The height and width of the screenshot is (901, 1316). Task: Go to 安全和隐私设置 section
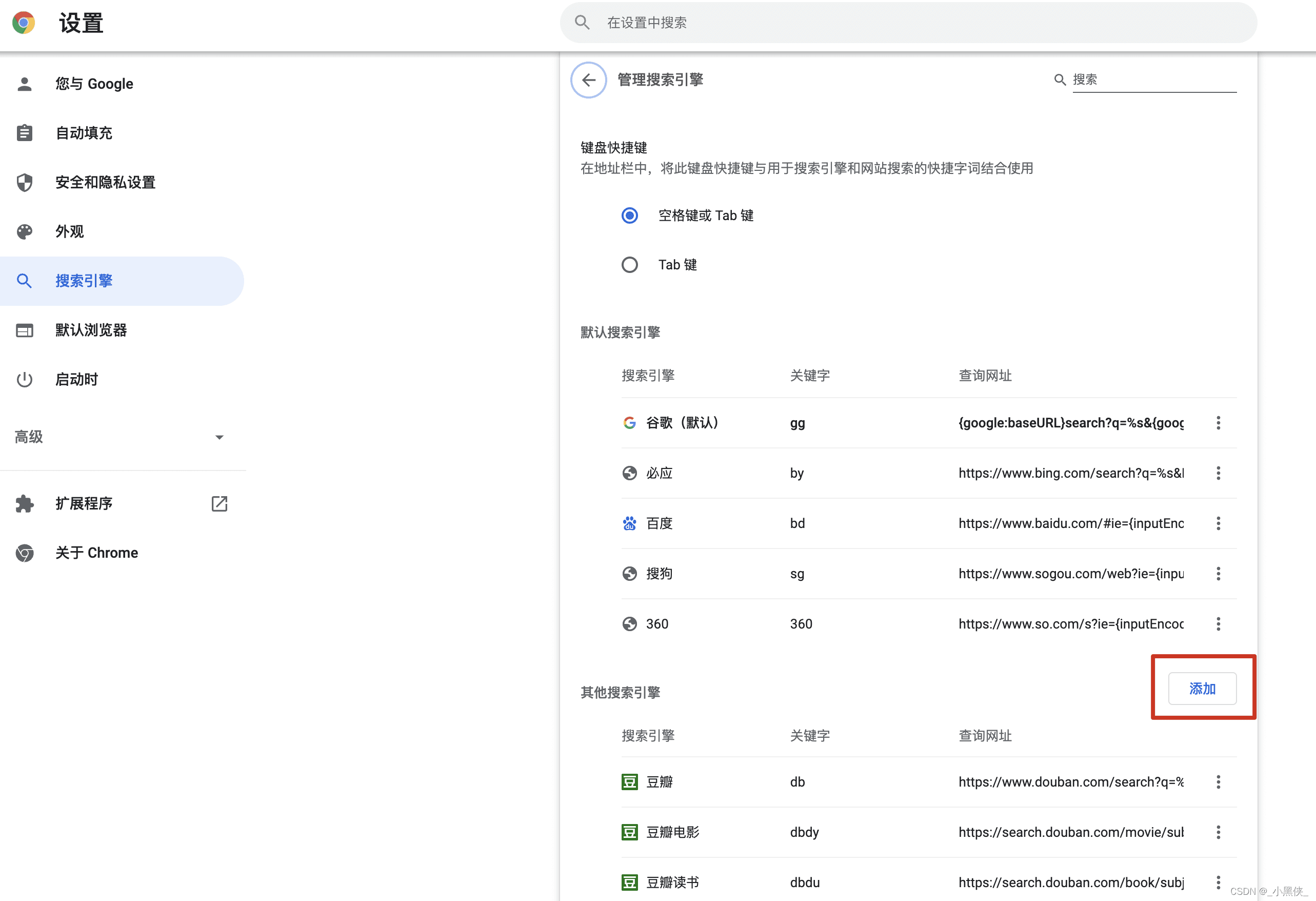click(122, 183)
